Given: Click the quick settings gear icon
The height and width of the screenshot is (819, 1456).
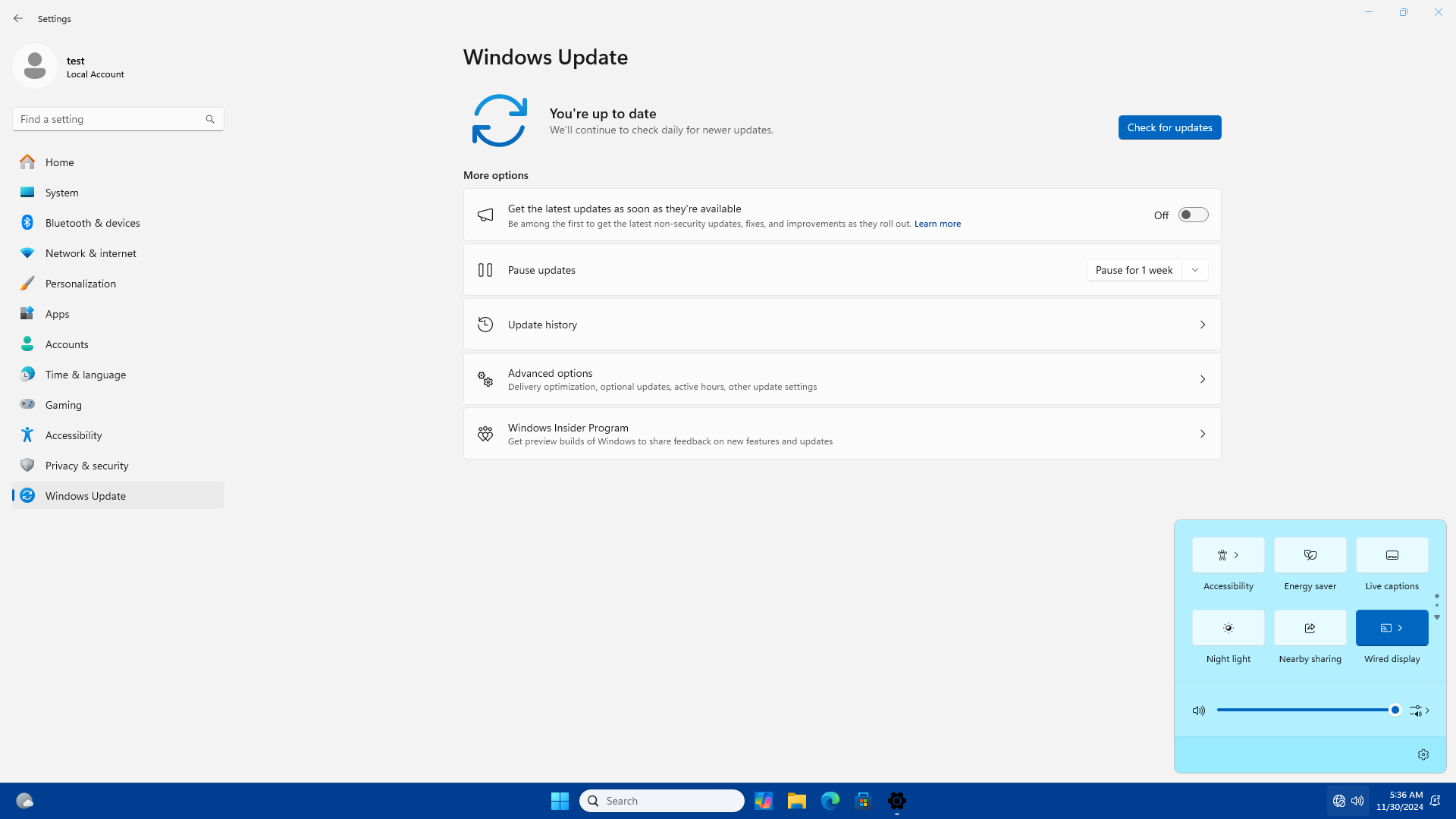Looking at the screenshot, I should click(1423, 755).
